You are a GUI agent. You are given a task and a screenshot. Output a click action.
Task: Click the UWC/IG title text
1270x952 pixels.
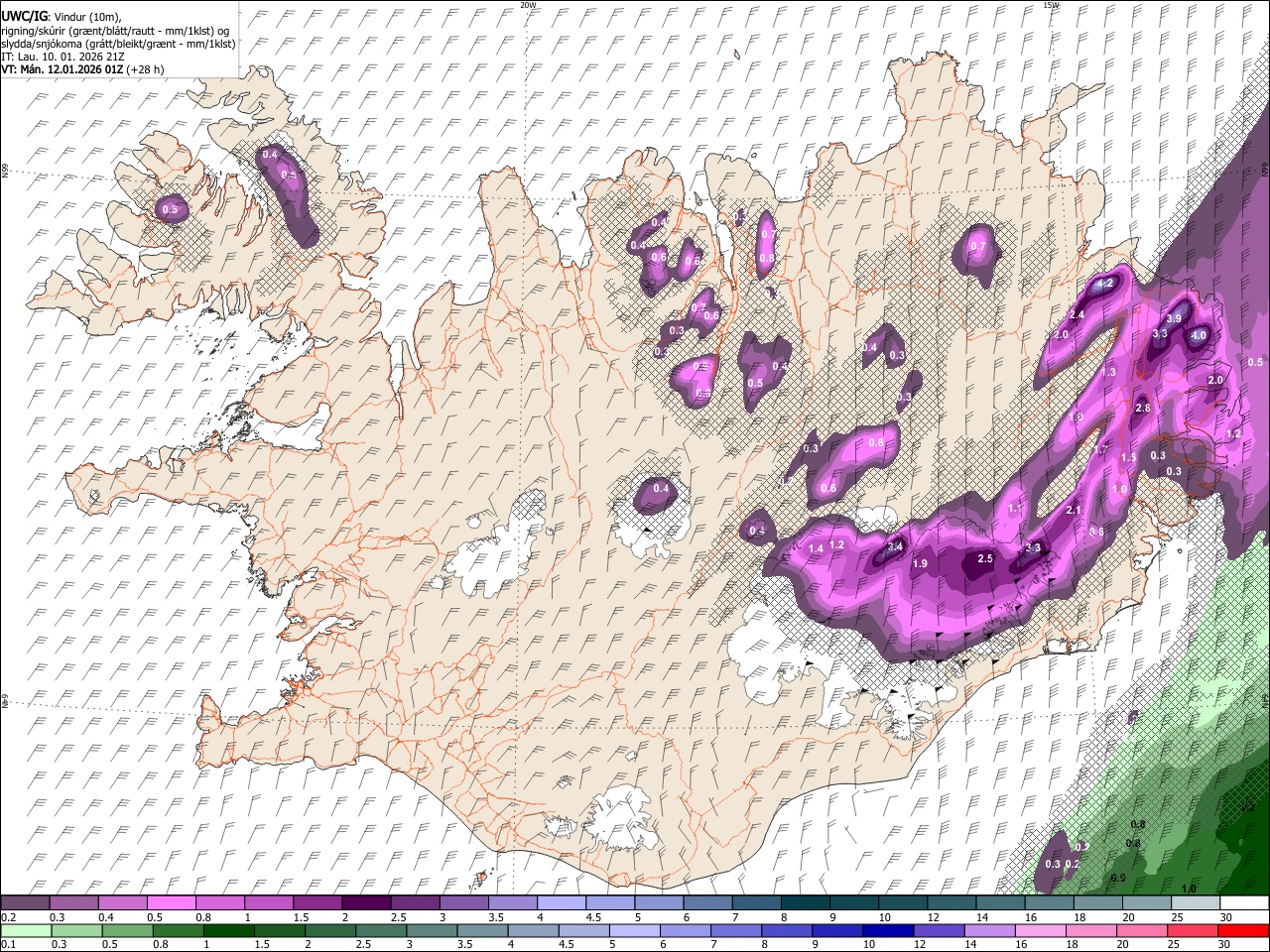coord(23,16)
